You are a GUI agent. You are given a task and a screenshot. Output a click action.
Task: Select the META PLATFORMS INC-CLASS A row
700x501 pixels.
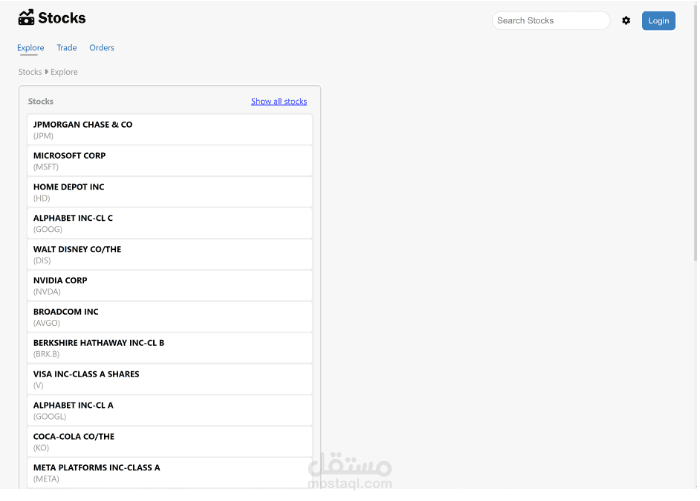coord(170,473)
